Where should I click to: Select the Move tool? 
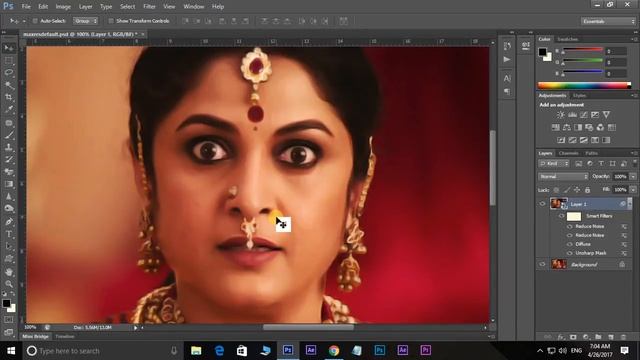pos(9,48)
